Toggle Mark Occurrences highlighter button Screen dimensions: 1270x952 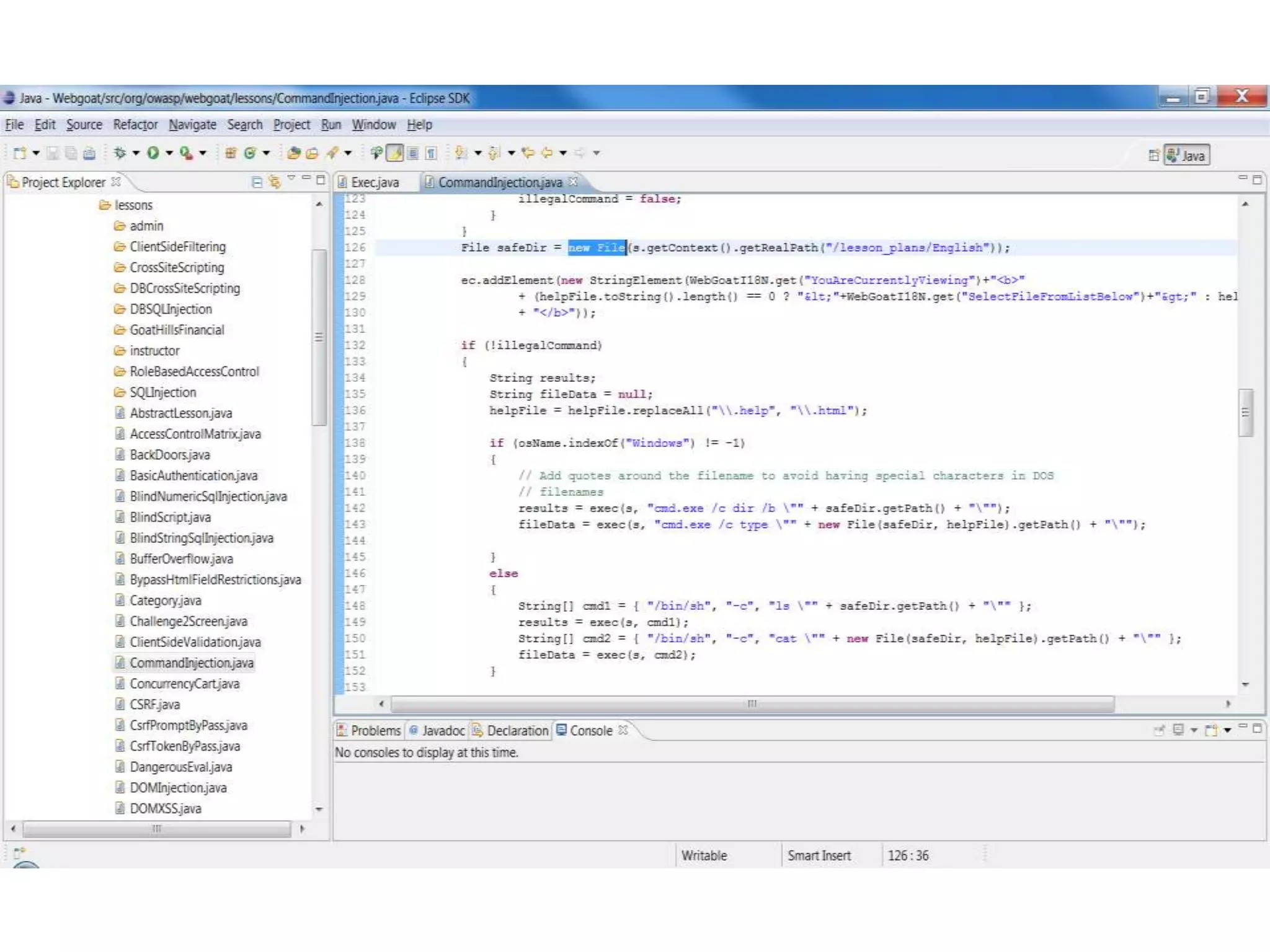(395, 152)
